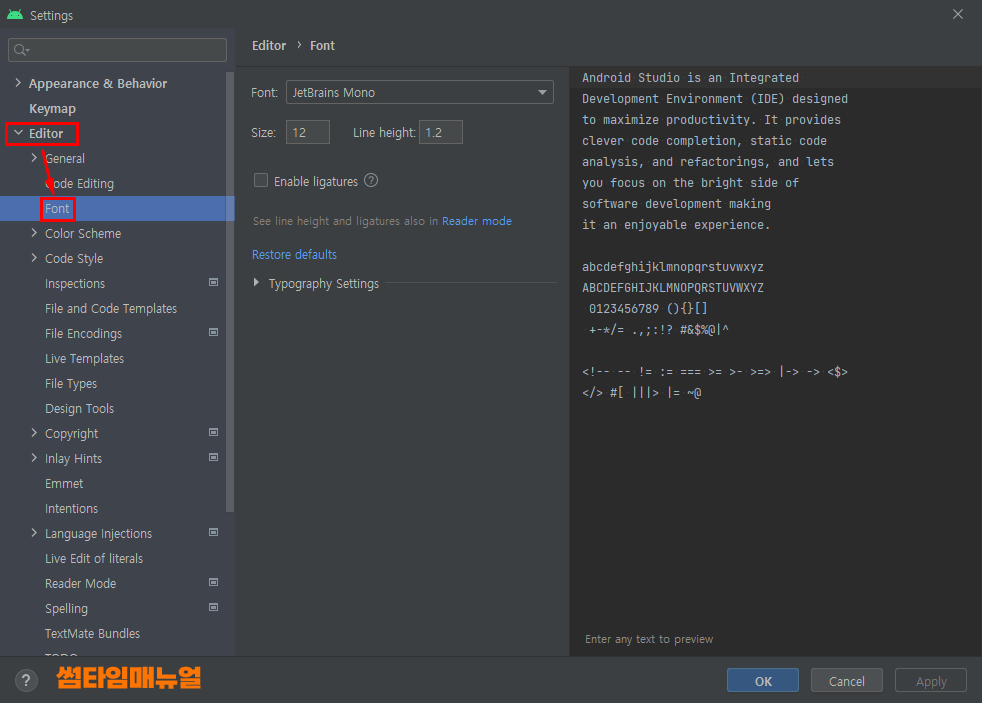Click the project-level icon beside Copyright
Viewport: 982px width, 703px height.
coord(214,433)
